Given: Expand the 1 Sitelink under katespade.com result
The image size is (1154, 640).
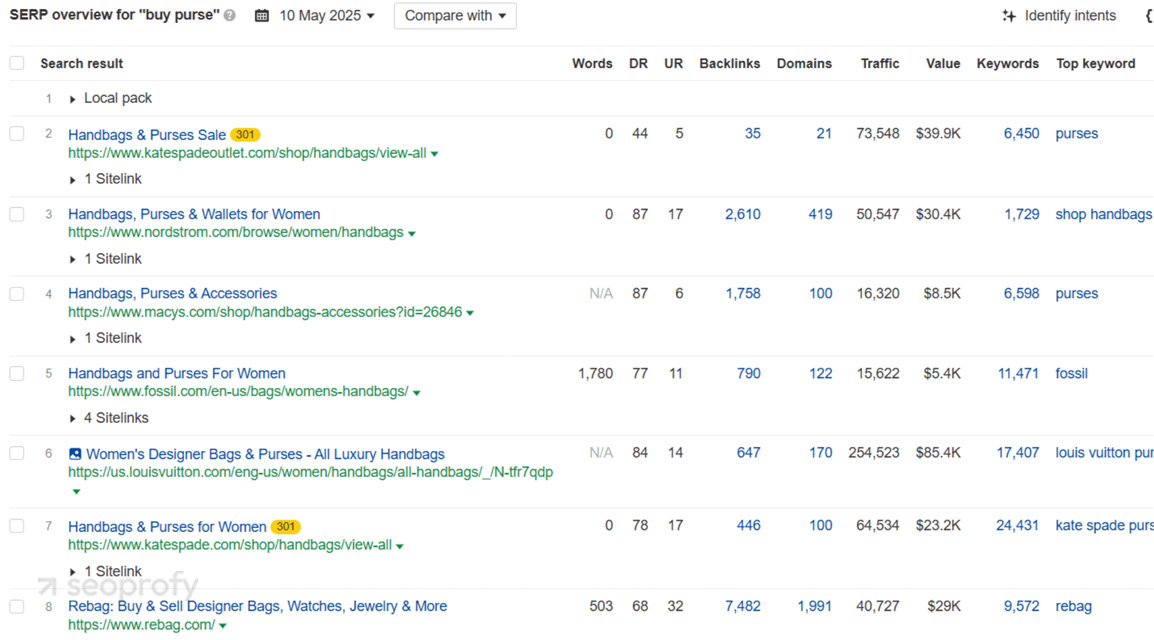Looking at the screenshot, I should click(72, 572).
